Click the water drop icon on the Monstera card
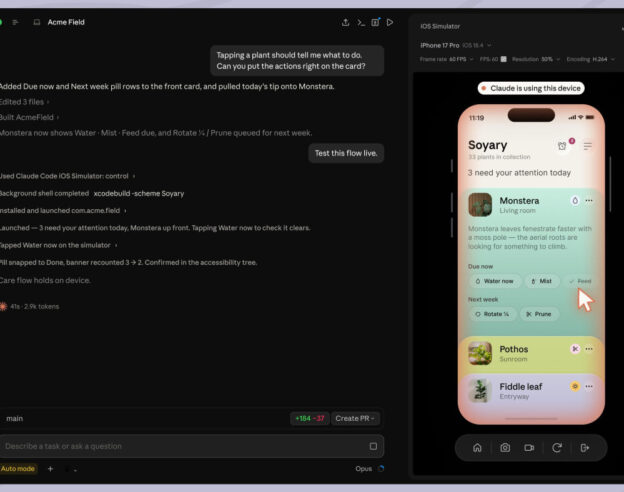This screenshot has width=624, height=492. pos(575,201)
